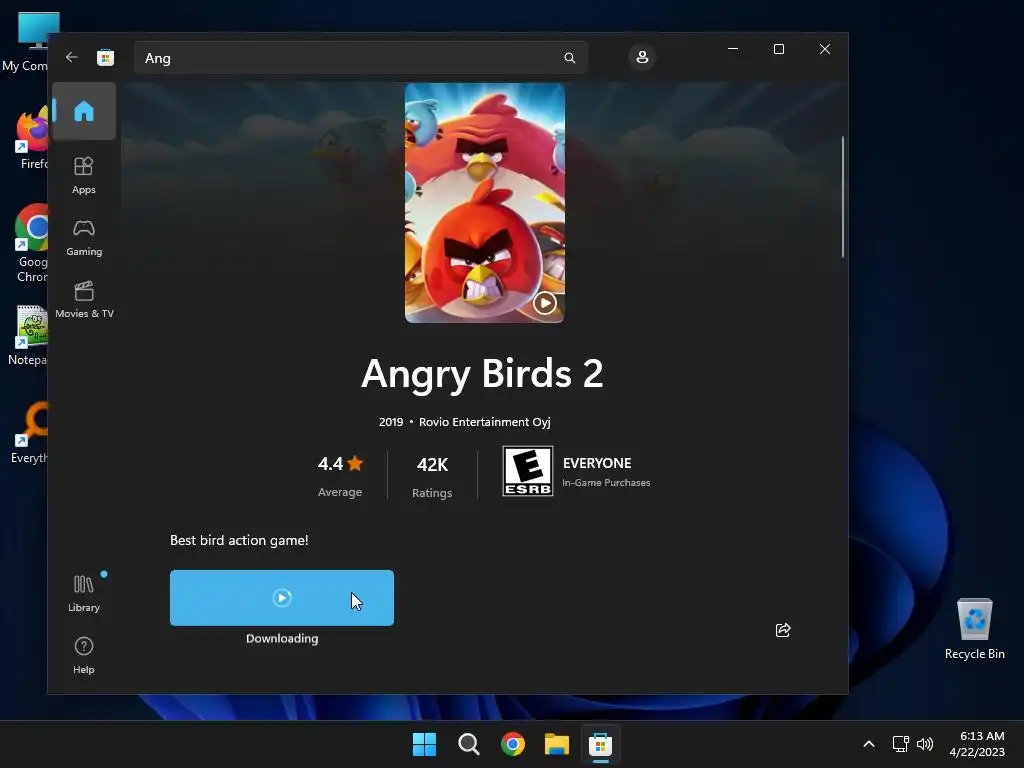Open File Explorer from the taskbar
The image size is (1024, 768).
click(x=556, y=744)
